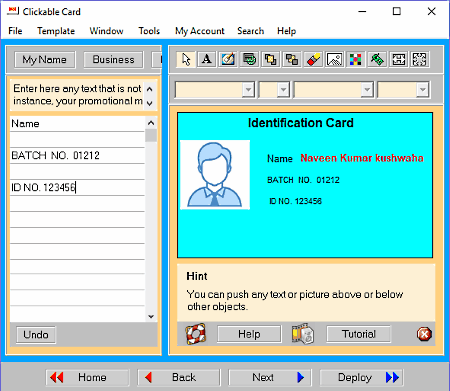Image resolution: width=450 pixels, height=391 pixels.
Task: Open the Tools menu
Action: click(149, 31)
